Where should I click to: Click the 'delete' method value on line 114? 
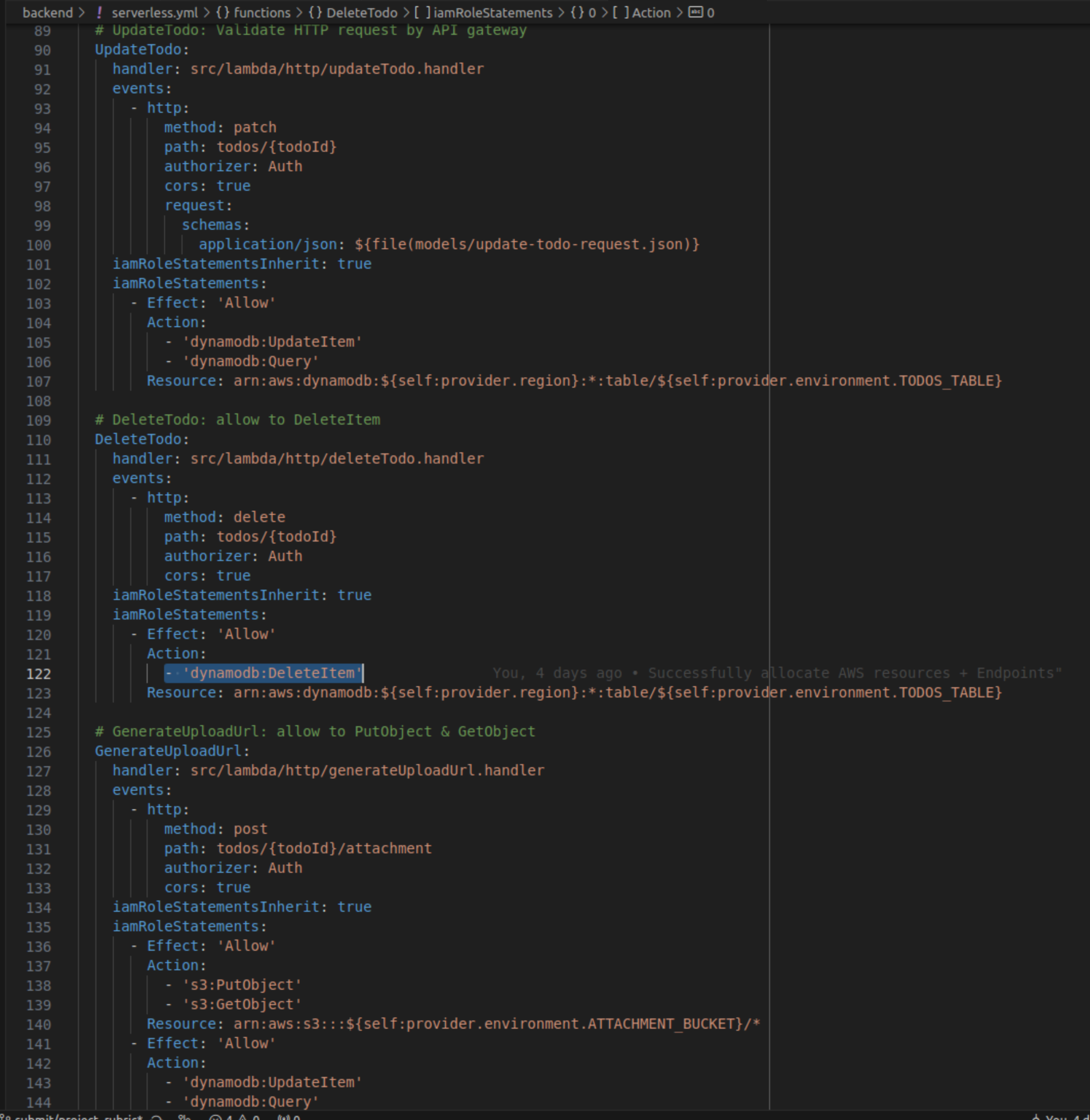click(259, 517)
